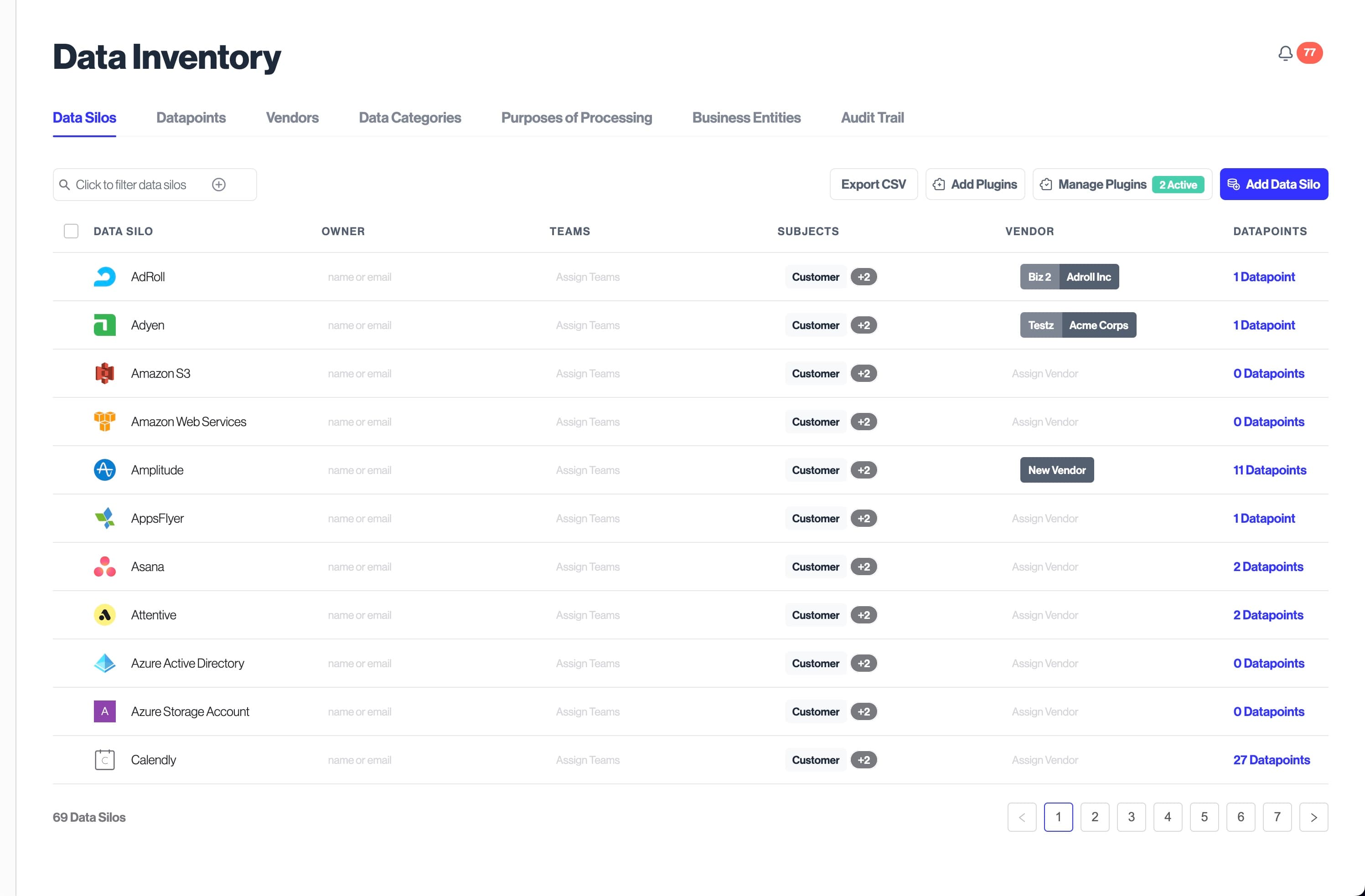Select all rows with header checkbox

click(71, 231)
